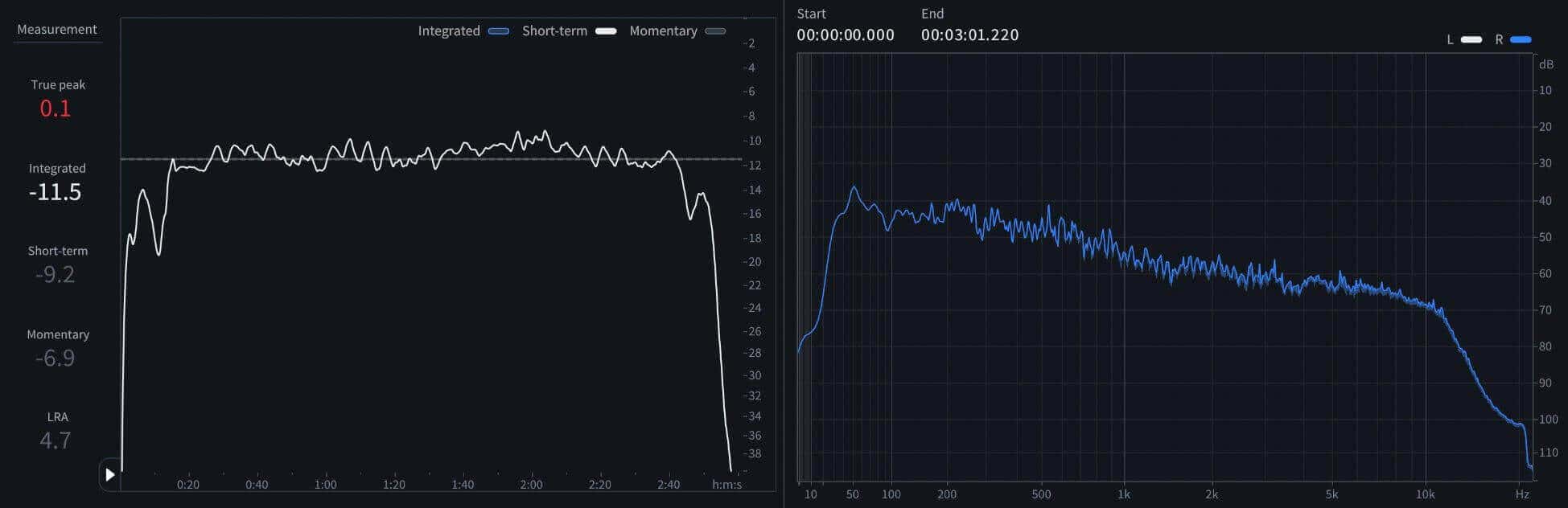Toggle the R channel spectrum swatch

pyautogui.click(x=1521, y=39)
